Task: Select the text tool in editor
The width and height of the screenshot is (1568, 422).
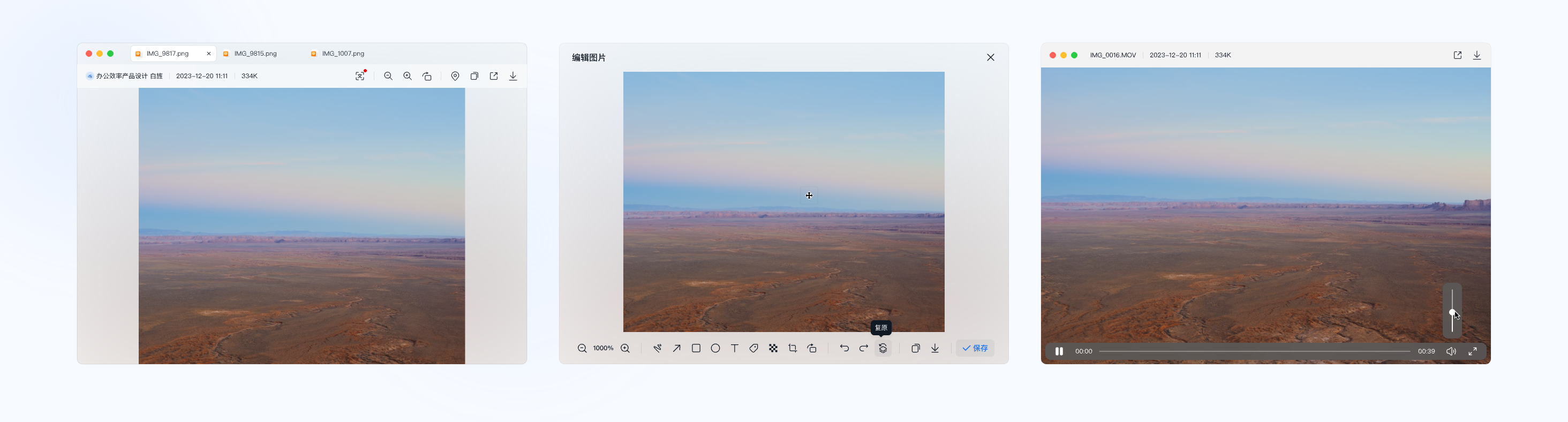Action: click(735, 348)
